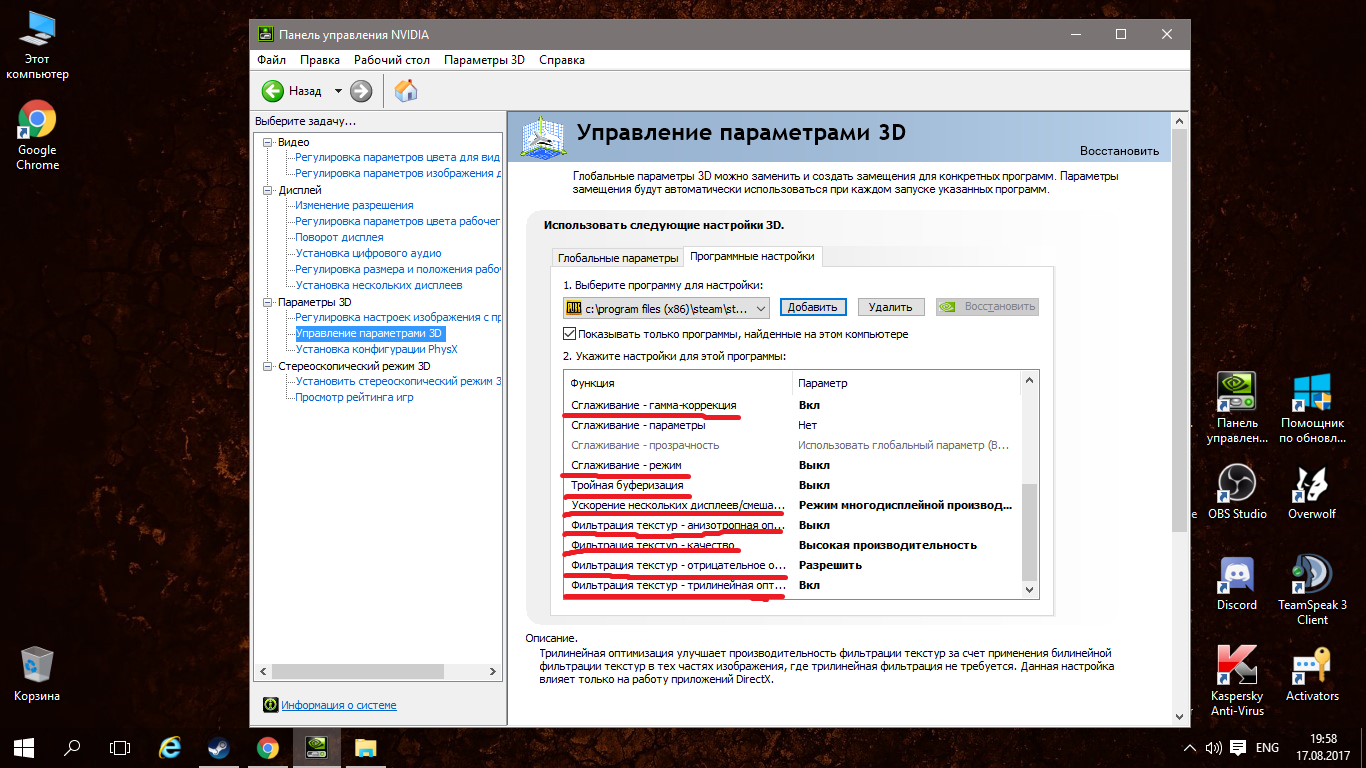Open the Справка menu
Screen dimensions: 1366x768
click(562, 60)
